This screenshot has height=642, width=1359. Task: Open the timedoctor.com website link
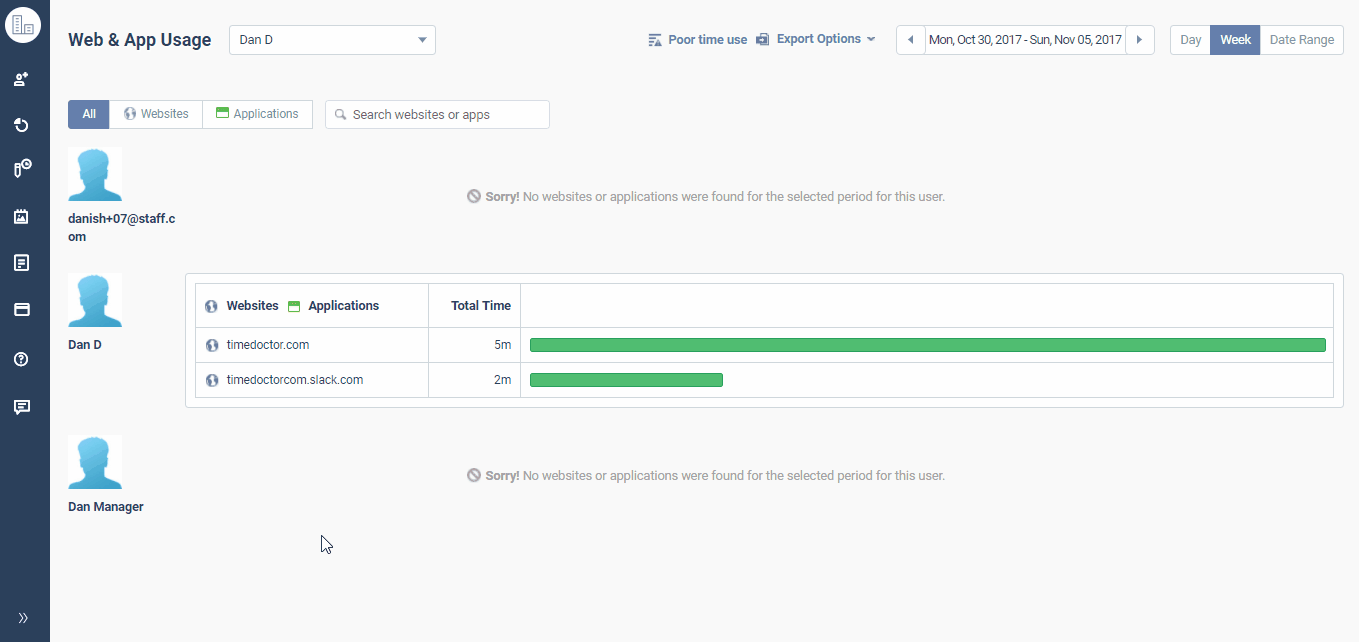pyautogui.click(x=268, y=344)
